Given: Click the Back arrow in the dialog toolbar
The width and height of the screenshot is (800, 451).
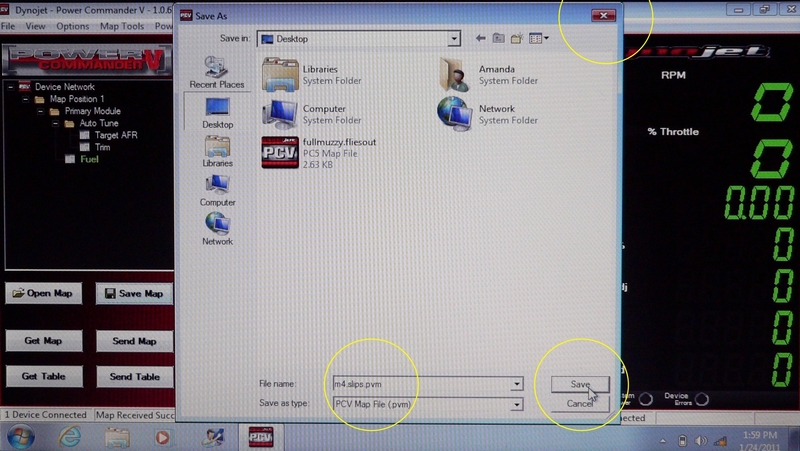Looking at the screenshot, I should 480,38.
